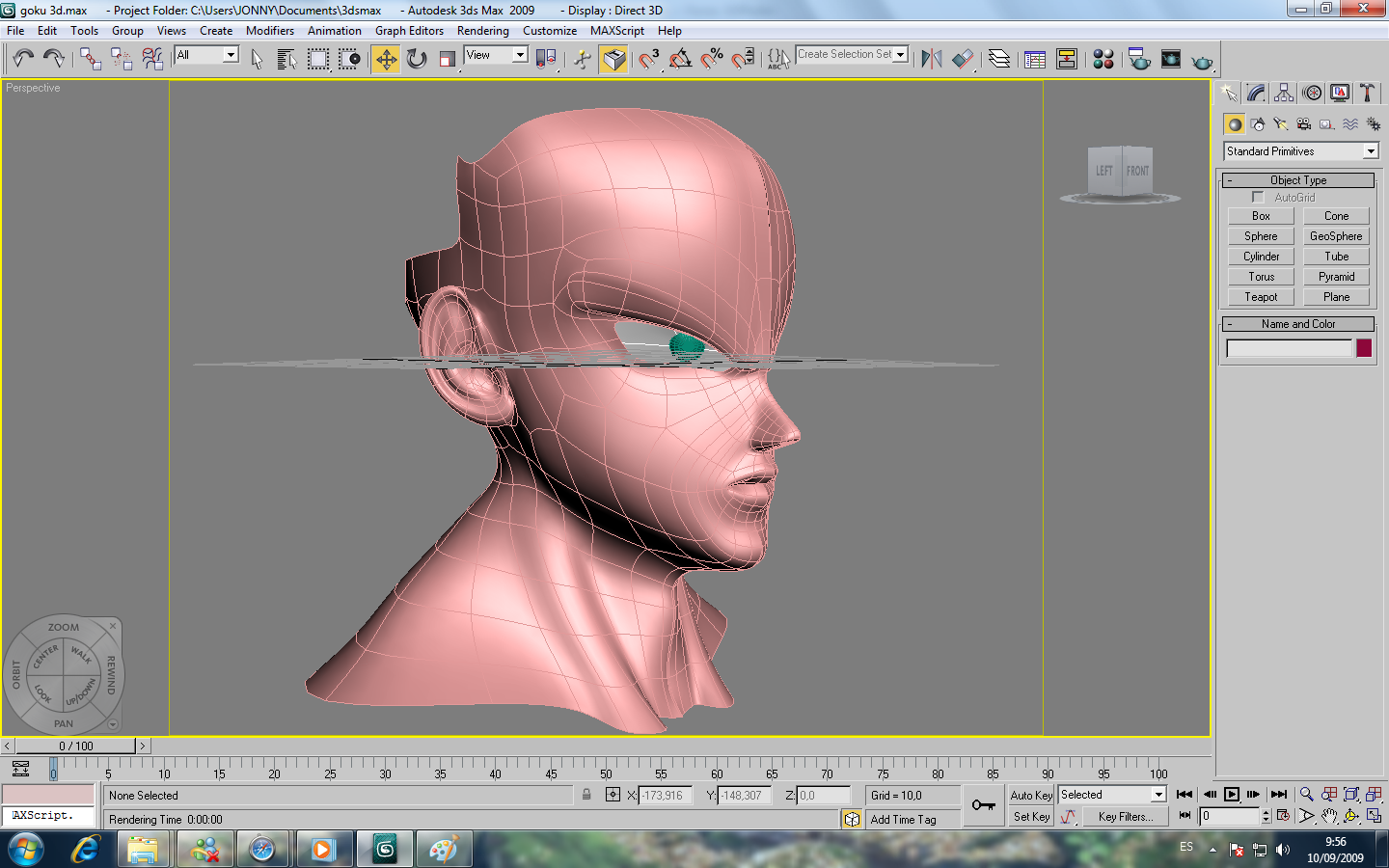1389x868 pixels.
Task: Select the Shapes category in Create panel
Action: [x=1258, y=123]
